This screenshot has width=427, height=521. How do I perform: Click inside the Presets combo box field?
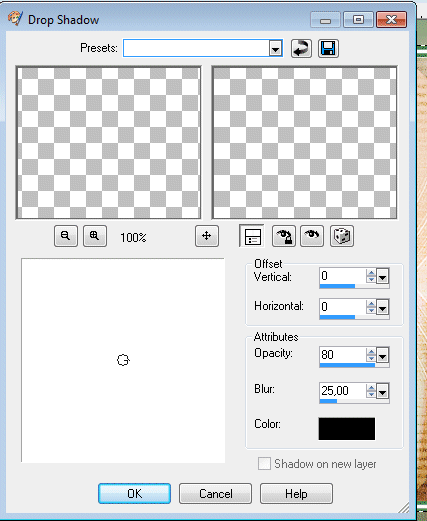[x=196, y=48]
